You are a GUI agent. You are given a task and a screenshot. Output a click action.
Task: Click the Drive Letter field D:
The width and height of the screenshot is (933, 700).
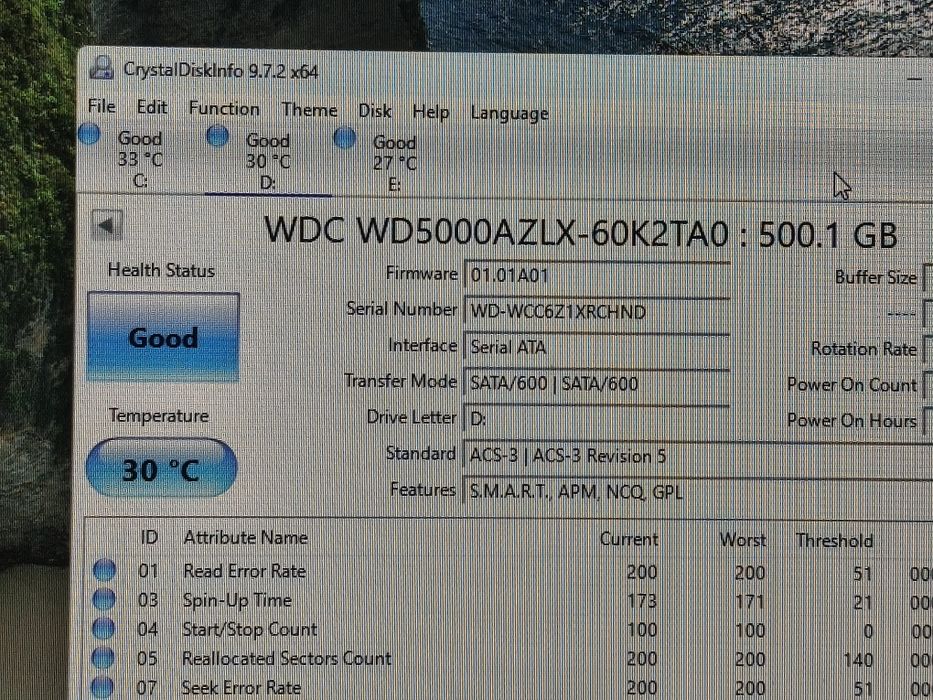[x=596, y=418]
